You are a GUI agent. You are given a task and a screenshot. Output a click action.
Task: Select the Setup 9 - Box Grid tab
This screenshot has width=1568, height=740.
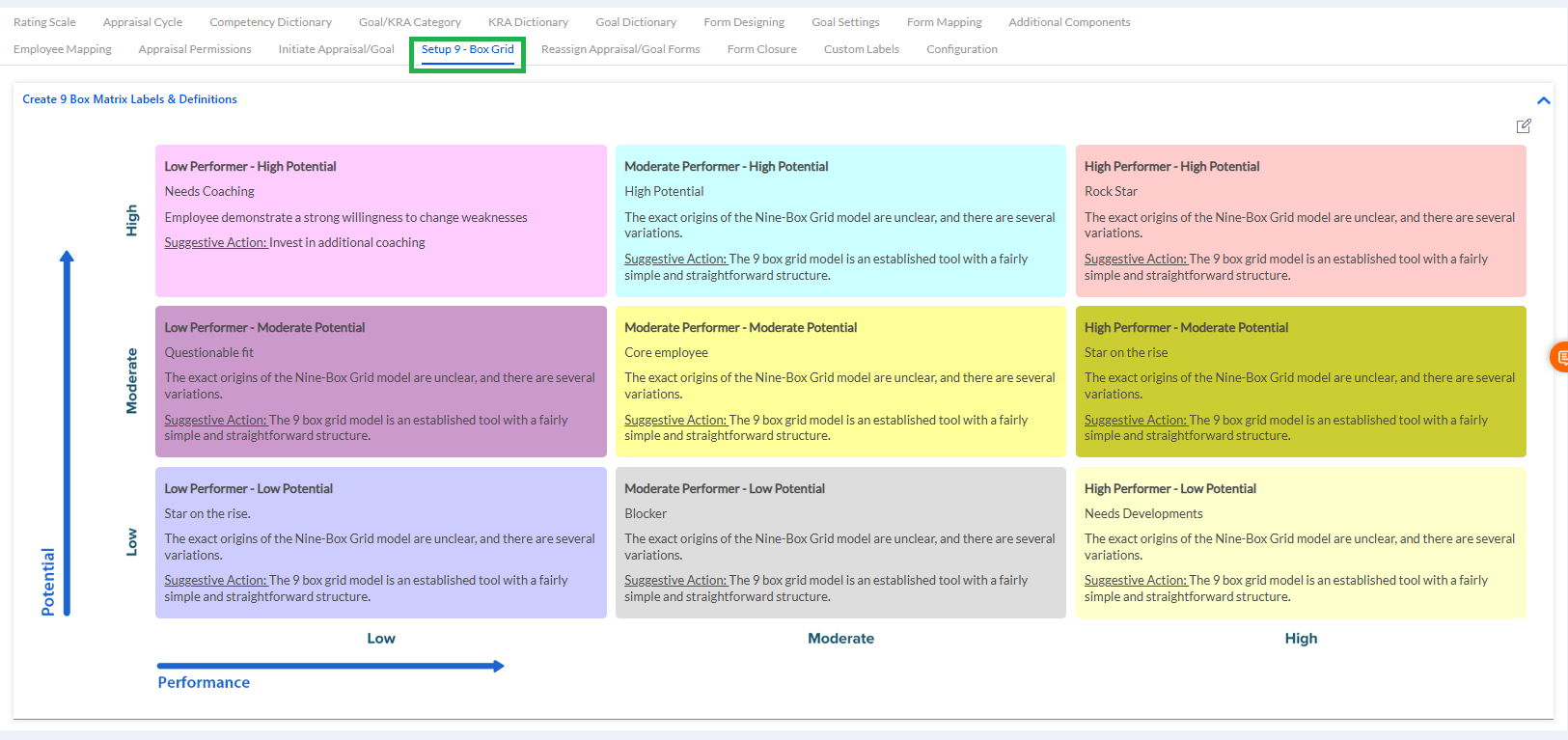click(467, 49)
